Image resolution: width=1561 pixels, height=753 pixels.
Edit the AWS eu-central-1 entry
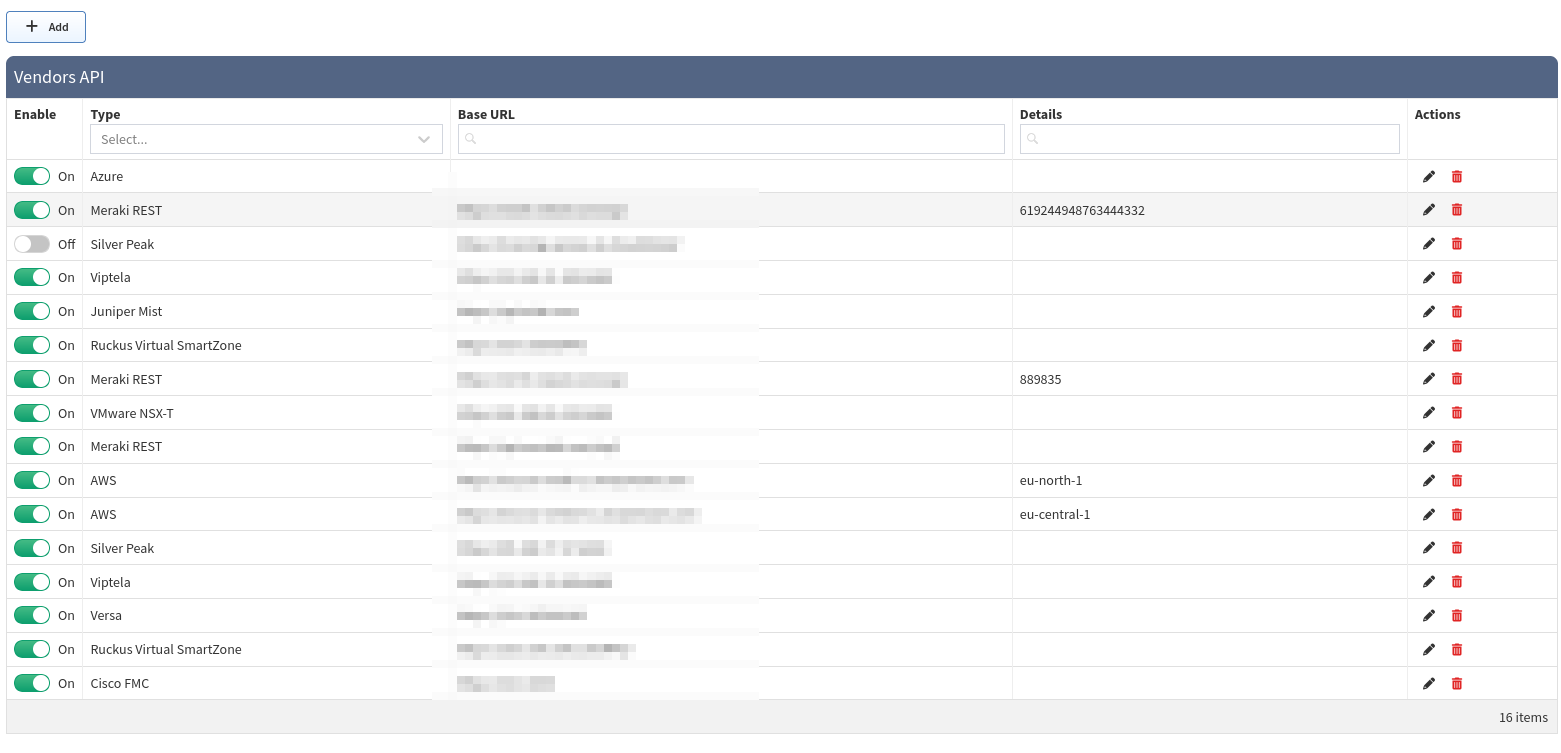[1429, 515]
